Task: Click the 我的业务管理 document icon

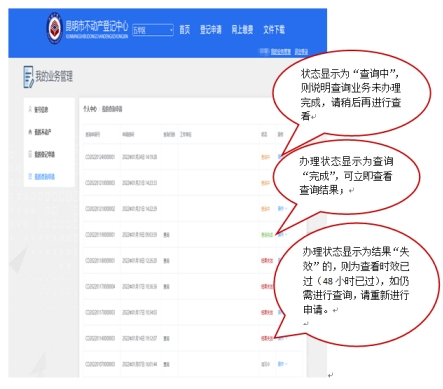Action: (29, 77)
